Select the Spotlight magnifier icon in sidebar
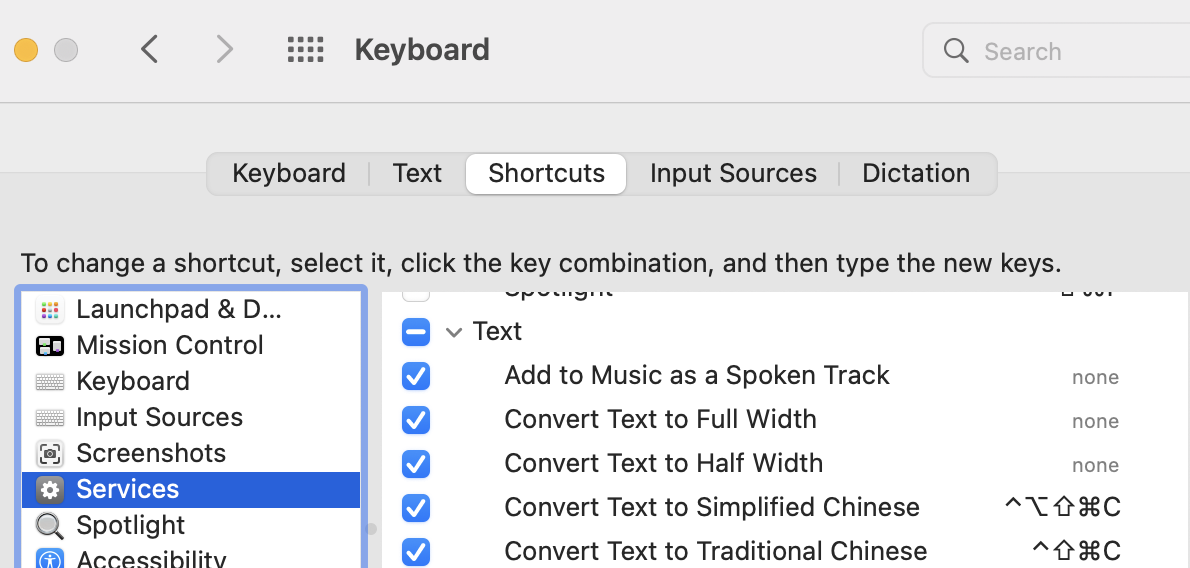Viewport: 1190px width, 568px height. 50,525
